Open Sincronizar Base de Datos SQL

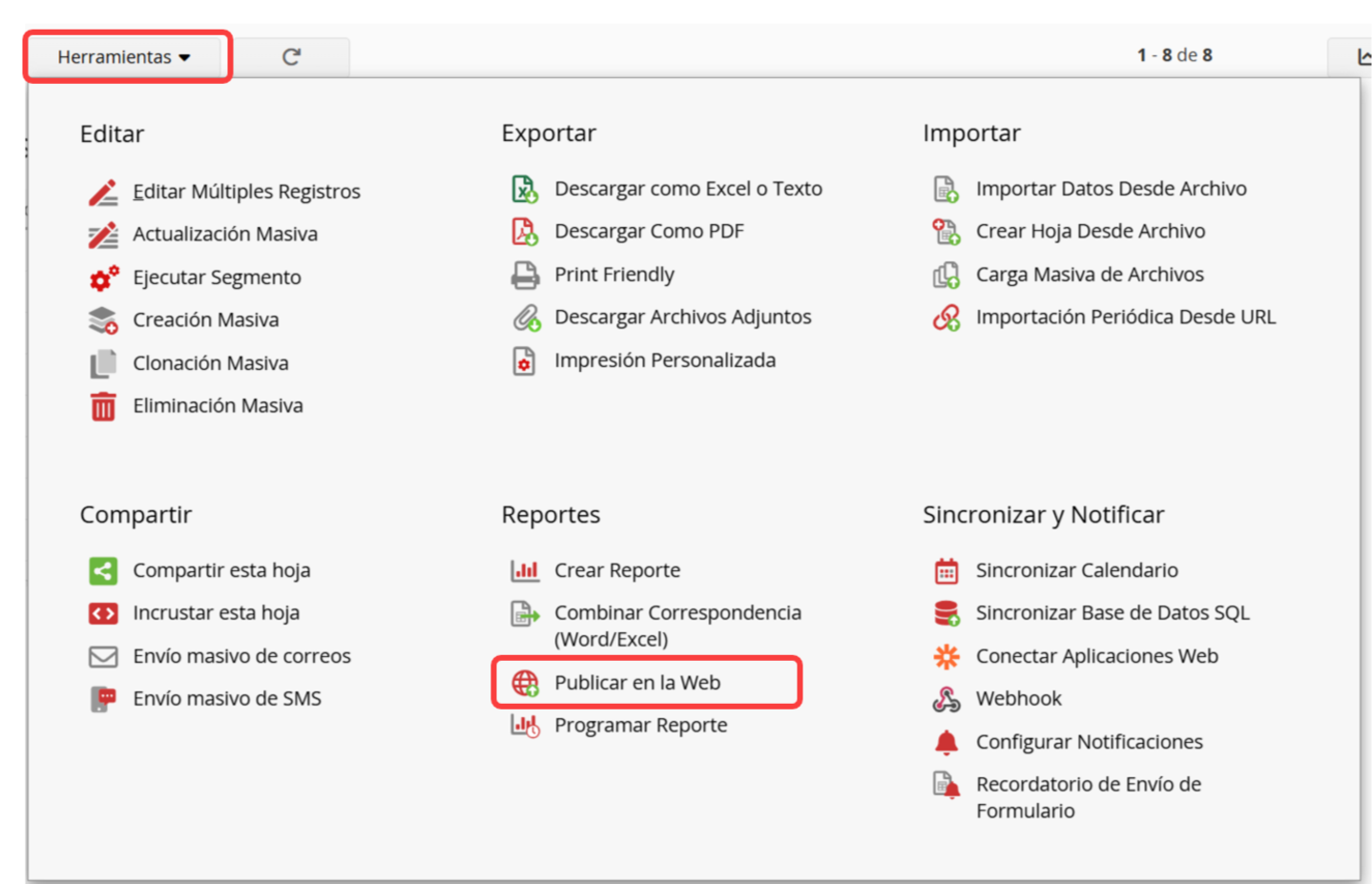coord(1112,613)
